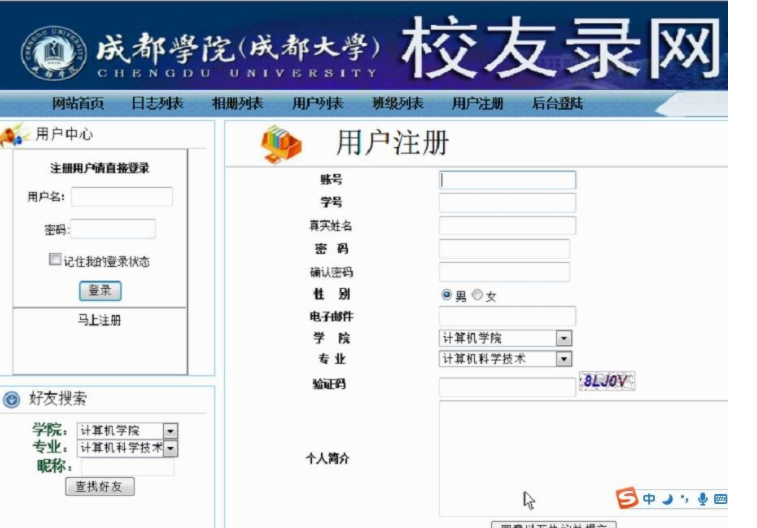Focus the 真实姓名 input field
This screenshot has width=757, height=528.
pyautogui.click(x=507, y=225)
